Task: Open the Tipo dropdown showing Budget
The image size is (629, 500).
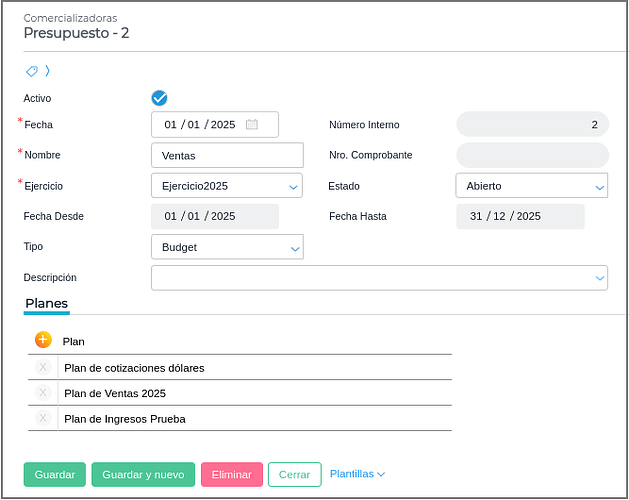Action: point(227,247)
